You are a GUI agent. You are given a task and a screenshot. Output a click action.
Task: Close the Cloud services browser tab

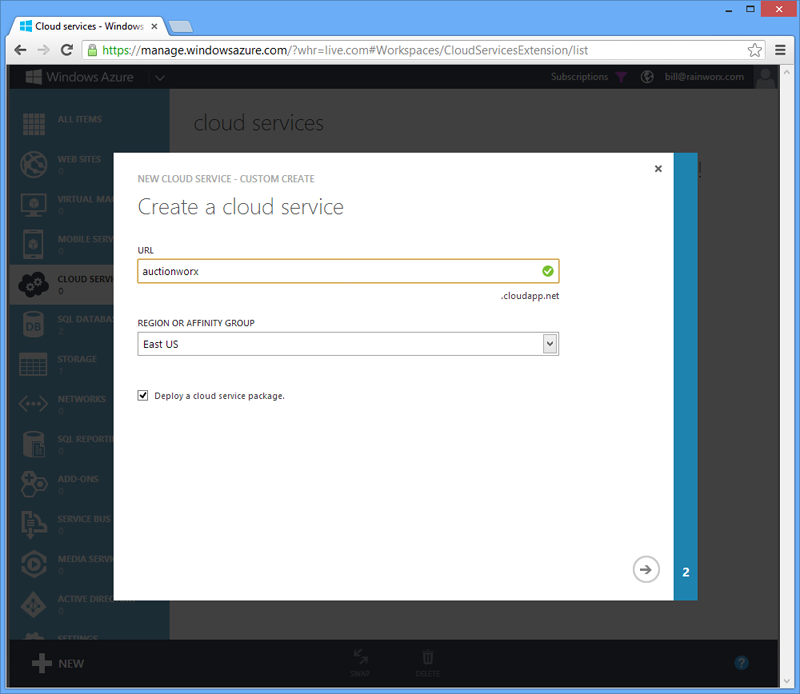(154, 26)
